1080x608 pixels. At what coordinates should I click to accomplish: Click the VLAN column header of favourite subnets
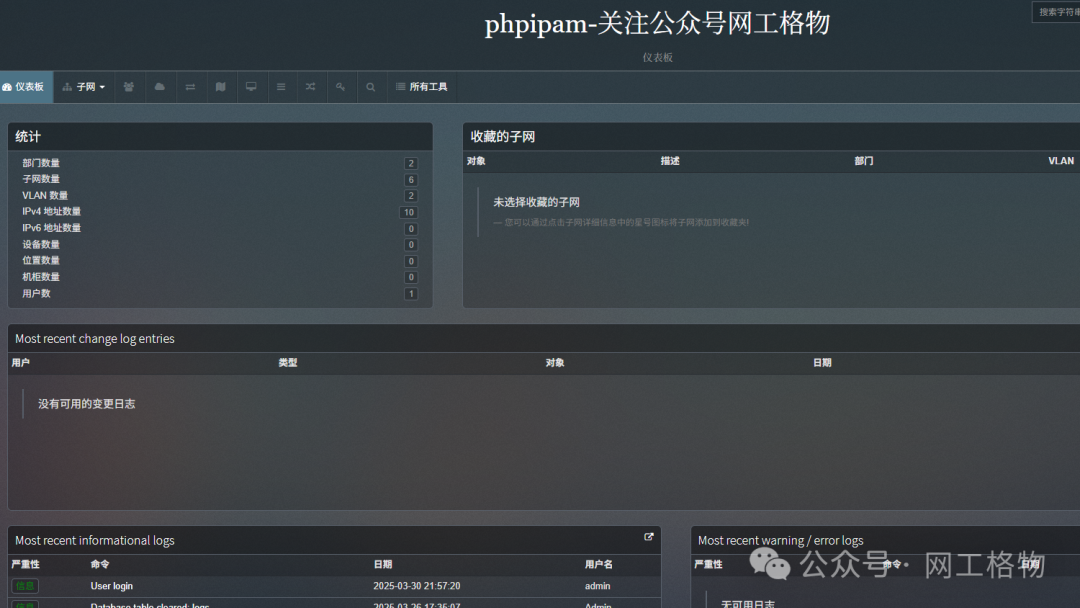coord(1061,161)
